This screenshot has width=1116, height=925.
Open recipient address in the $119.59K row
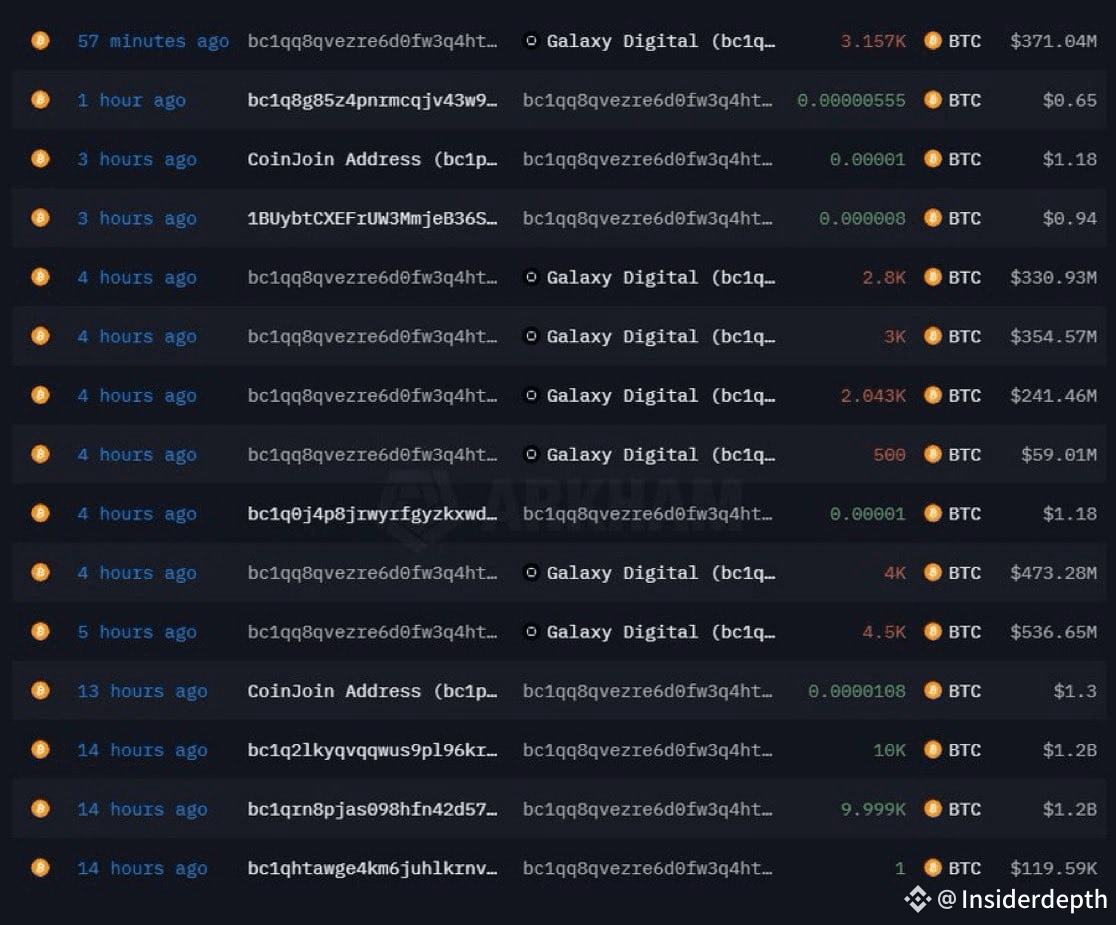coord(648,868)
